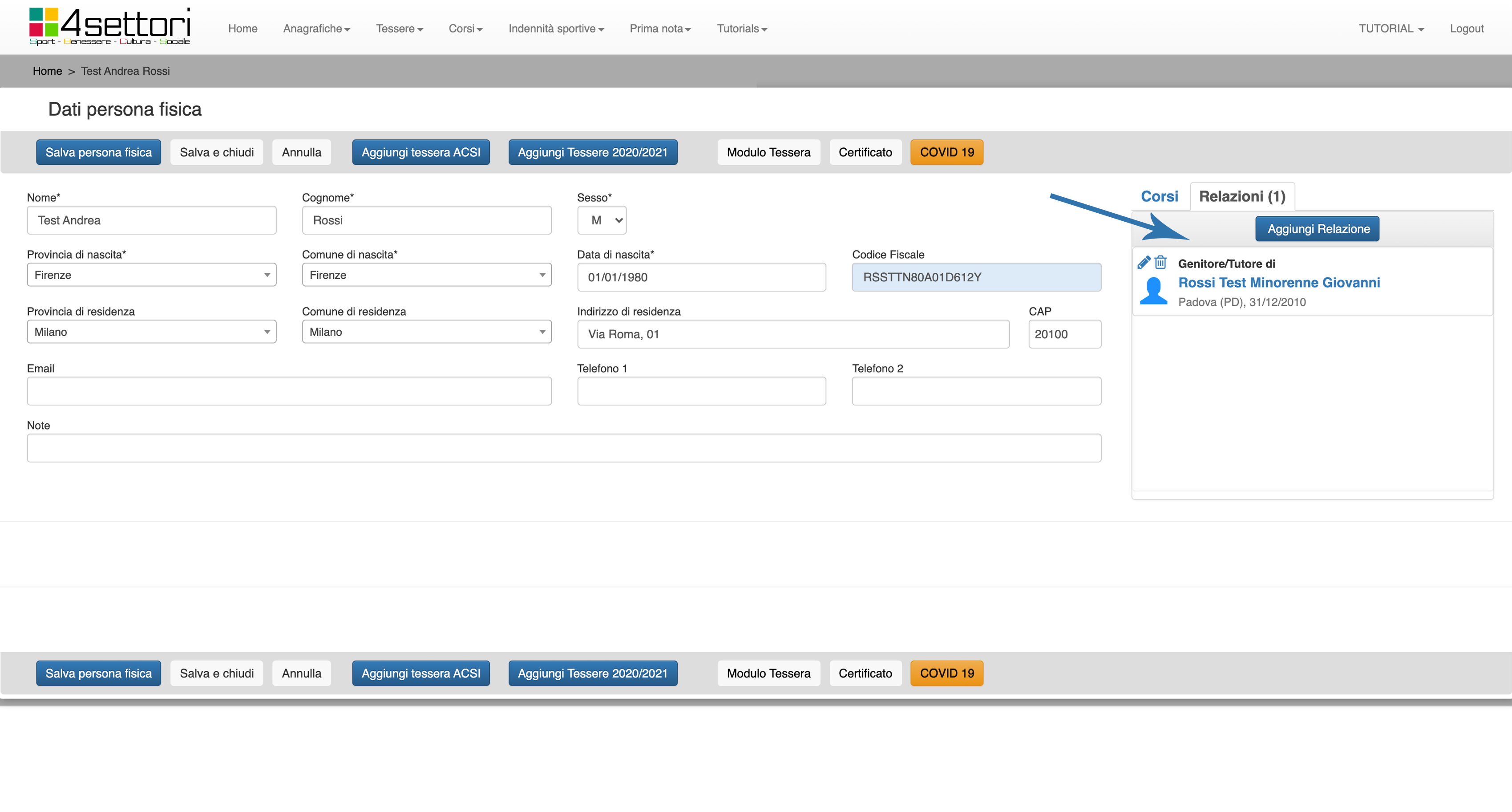Screen dimensions: 1512x812
Task: Open Provincia di residenza dropdown
Action: (x=151, y=332)
